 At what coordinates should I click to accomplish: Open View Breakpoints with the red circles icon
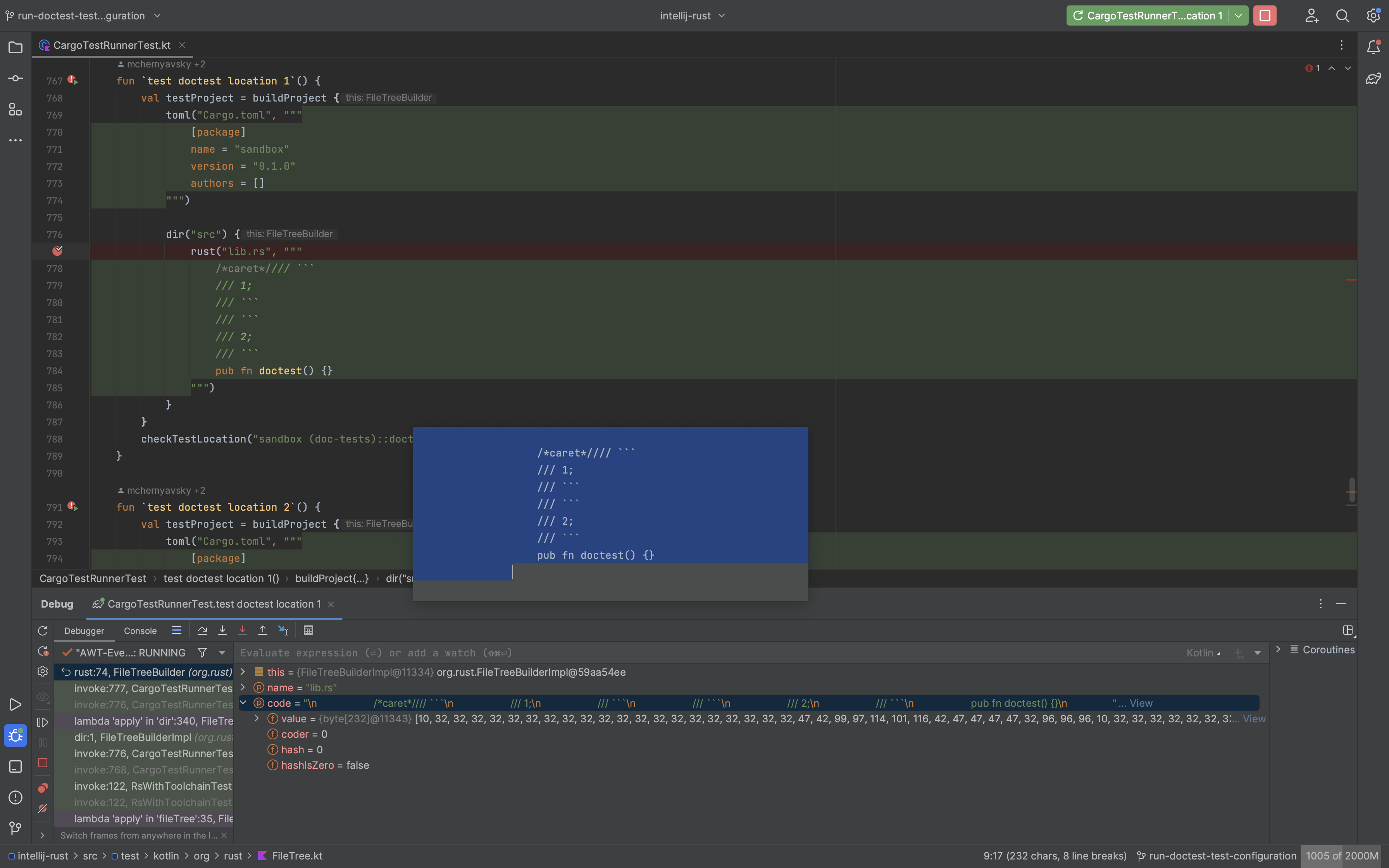[x=43, y=788]
